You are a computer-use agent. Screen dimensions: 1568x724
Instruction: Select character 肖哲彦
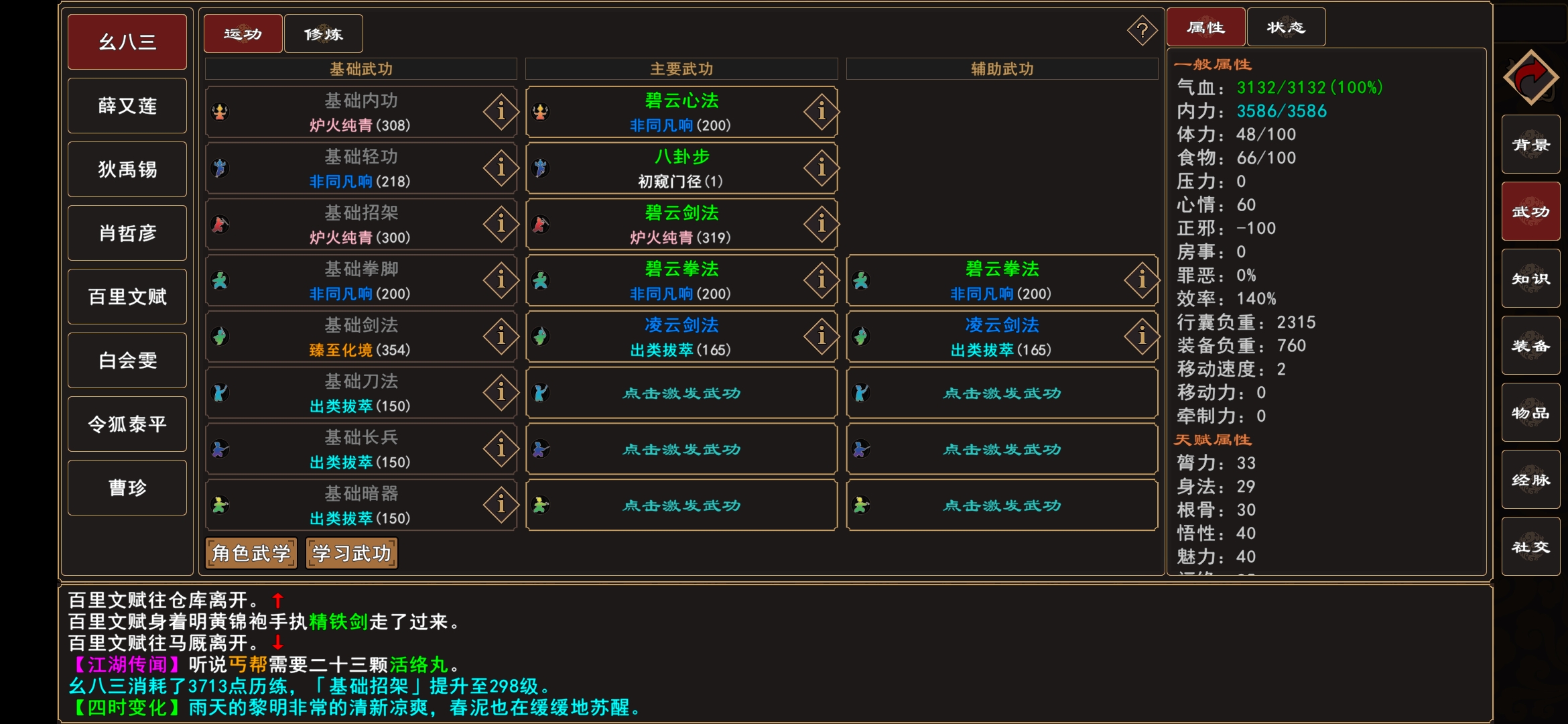[x=127, y=233]
